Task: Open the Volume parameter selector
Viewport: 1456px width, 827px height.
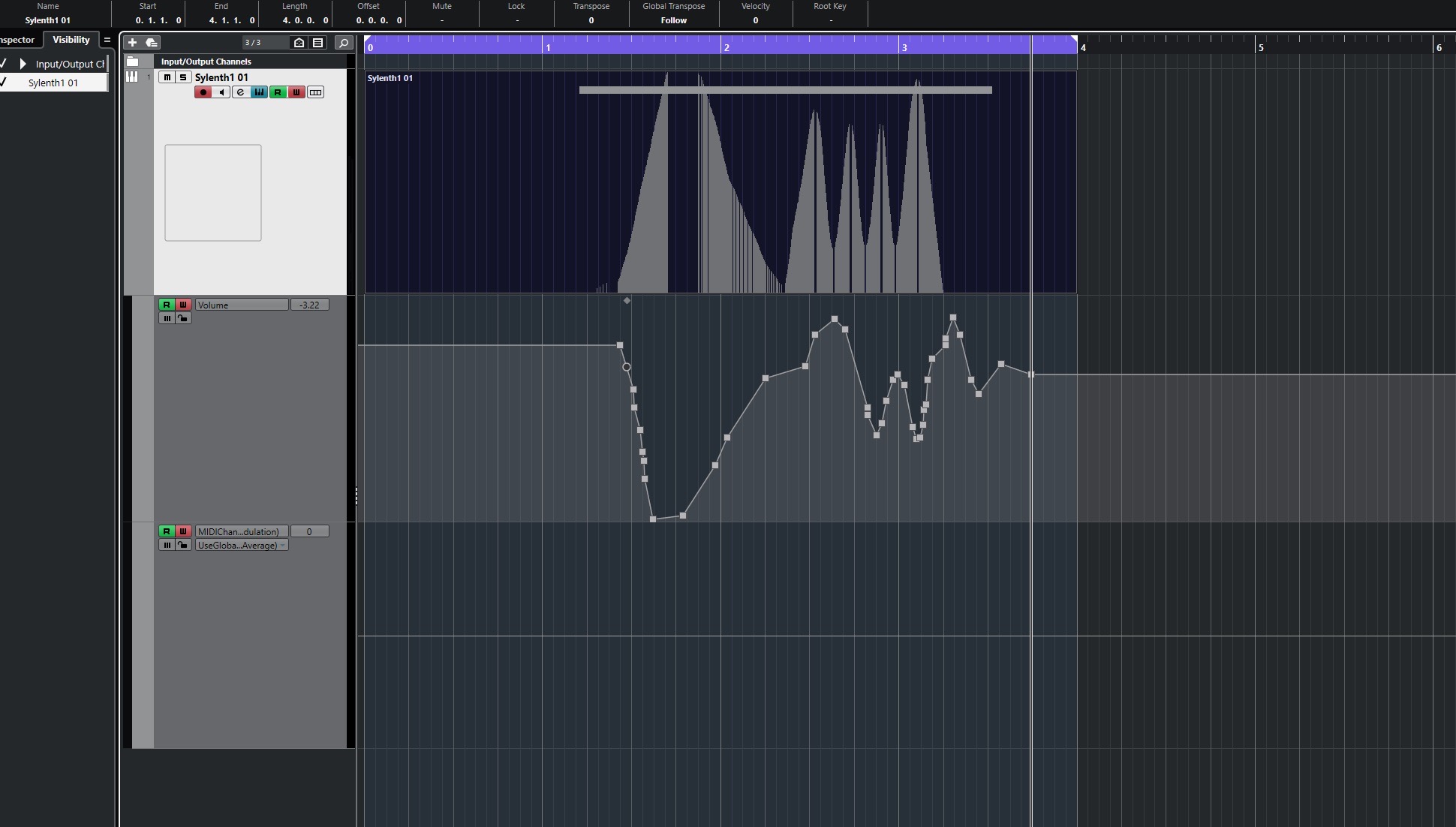Action: 241,305
